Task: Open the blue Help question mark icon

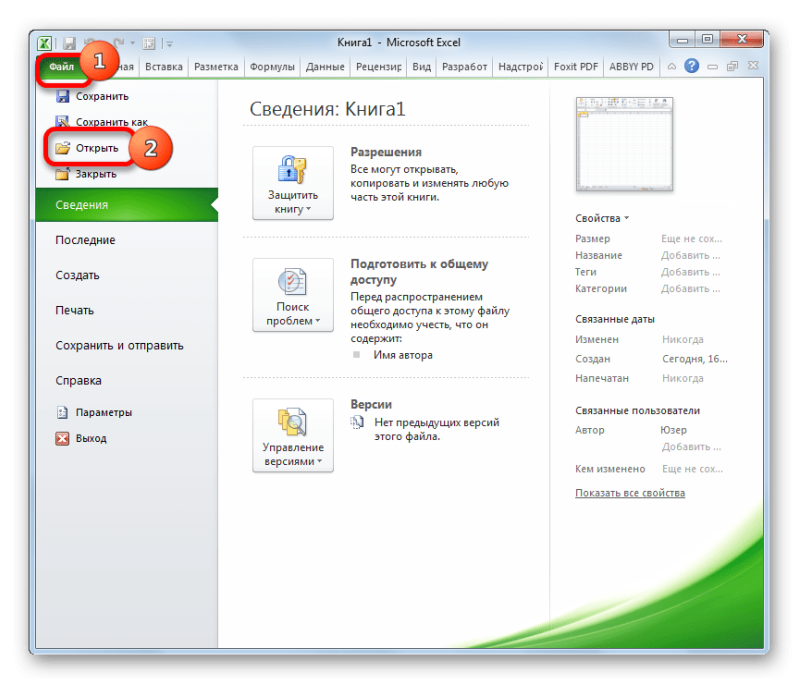Action: [x=691, y=66]
